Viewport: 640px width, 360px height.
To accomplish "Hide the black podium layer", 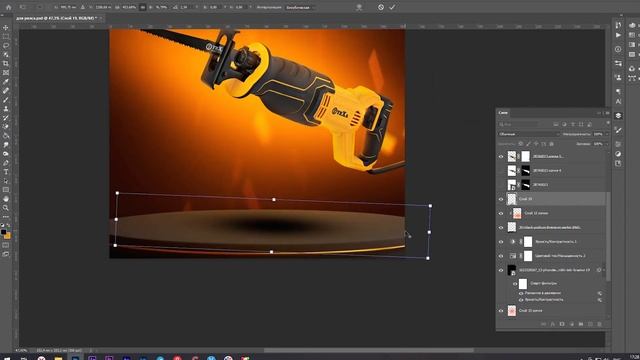I will (x=501, y=228).
